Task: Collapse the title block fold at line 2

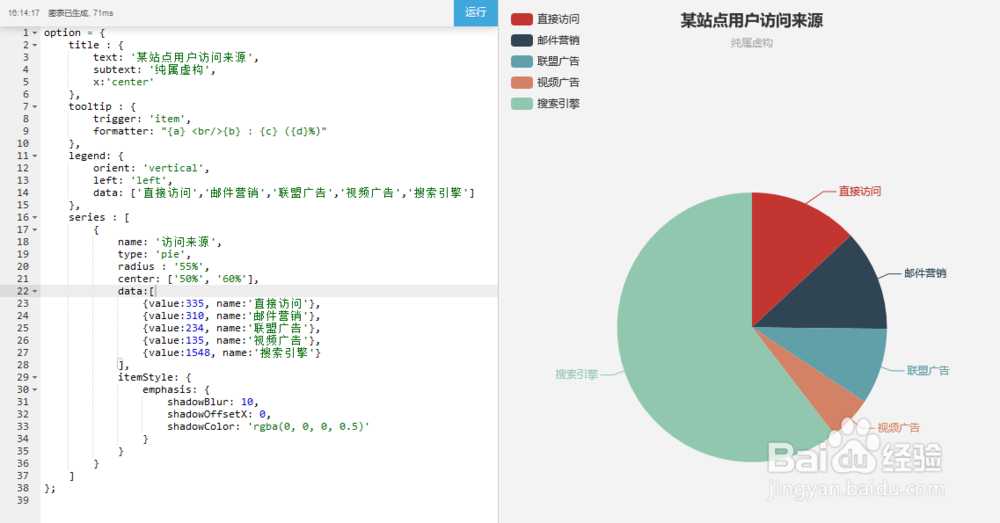Action: [x=34, y=45]
